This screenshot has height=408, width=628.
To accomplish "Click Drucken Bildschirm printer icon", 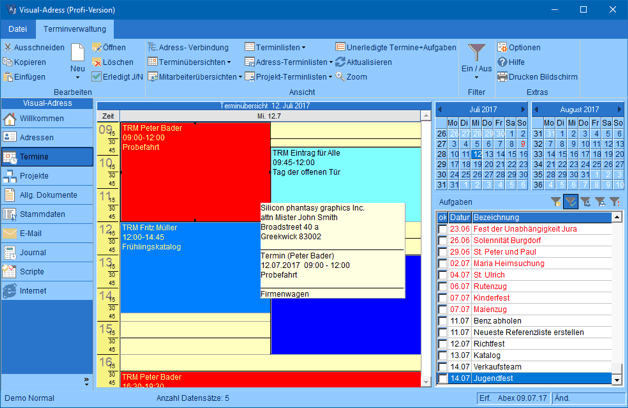I will (x=502, y=77).
